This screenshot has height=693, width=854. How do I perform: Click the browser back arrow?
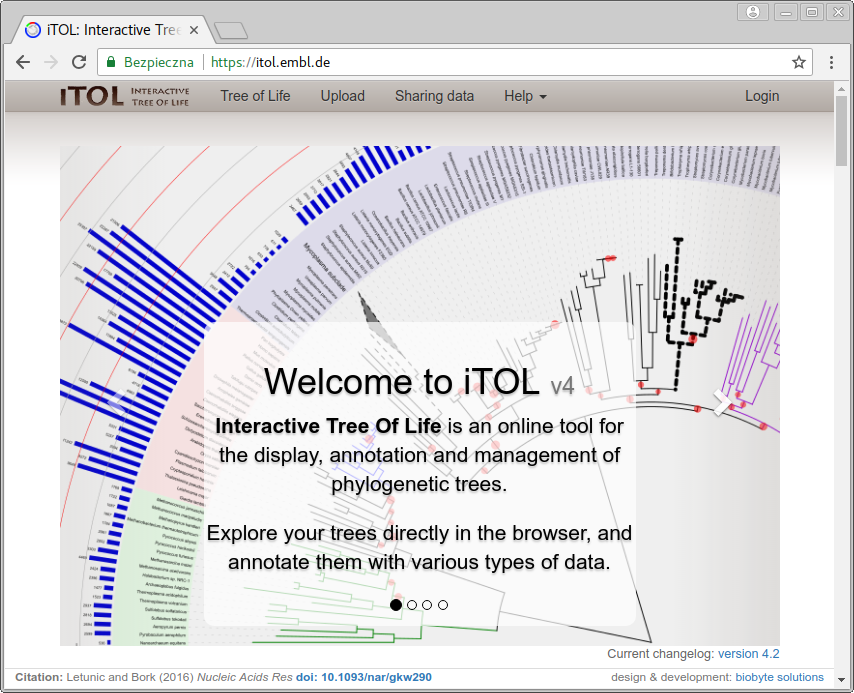[x=23, y=62]
